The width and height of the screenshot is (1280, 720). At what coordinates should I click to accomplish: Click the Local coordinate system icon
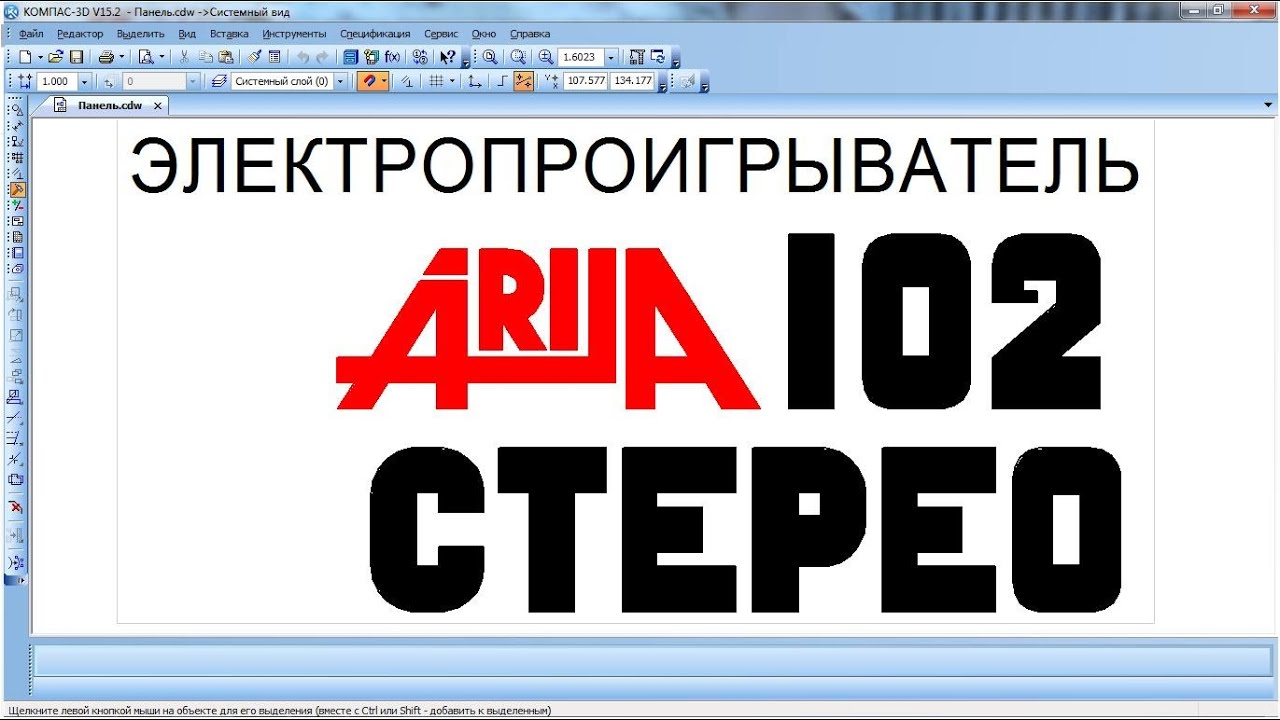click(x=475, y=82)
